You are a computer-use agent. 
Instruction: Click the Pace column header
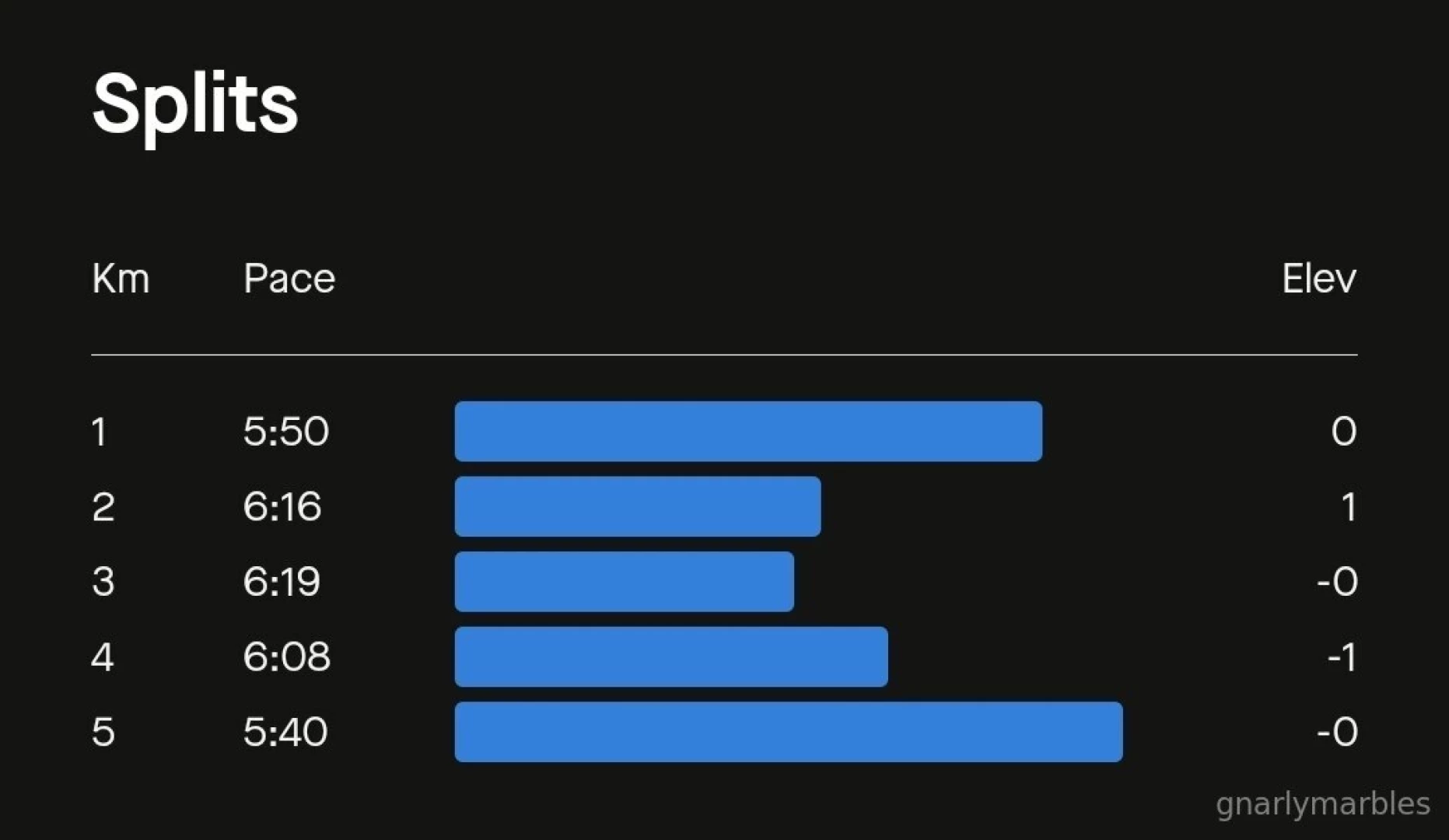click(x=289, y=278)
